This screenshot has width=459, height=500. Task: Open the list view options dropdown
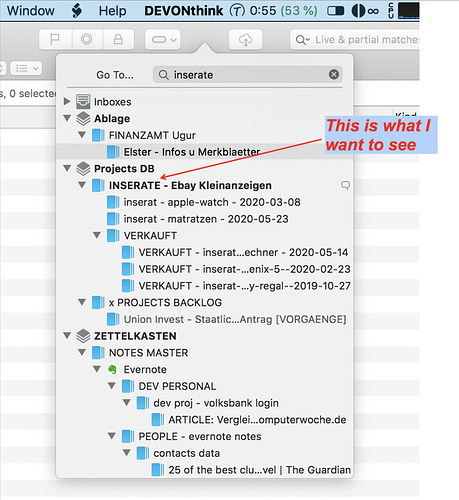click(26, 68)
